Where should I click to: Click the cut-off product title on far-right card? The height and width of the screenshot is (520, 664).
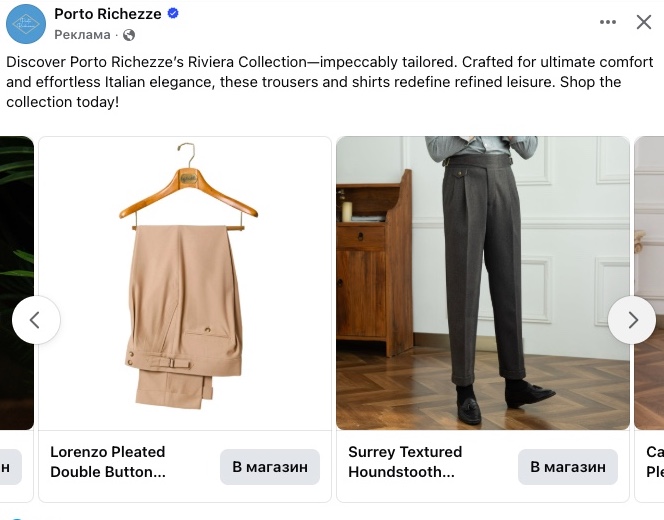pos(655,462)
